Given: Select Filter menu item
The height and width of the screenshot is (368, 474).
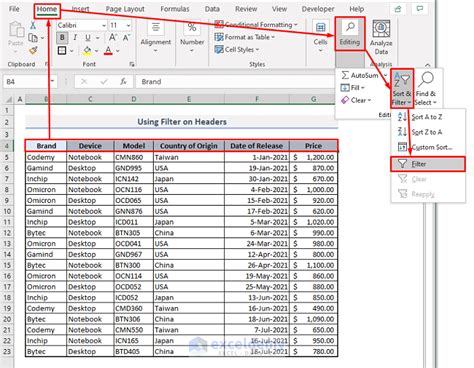Looking at the screenshot, I should click(428, 164).
